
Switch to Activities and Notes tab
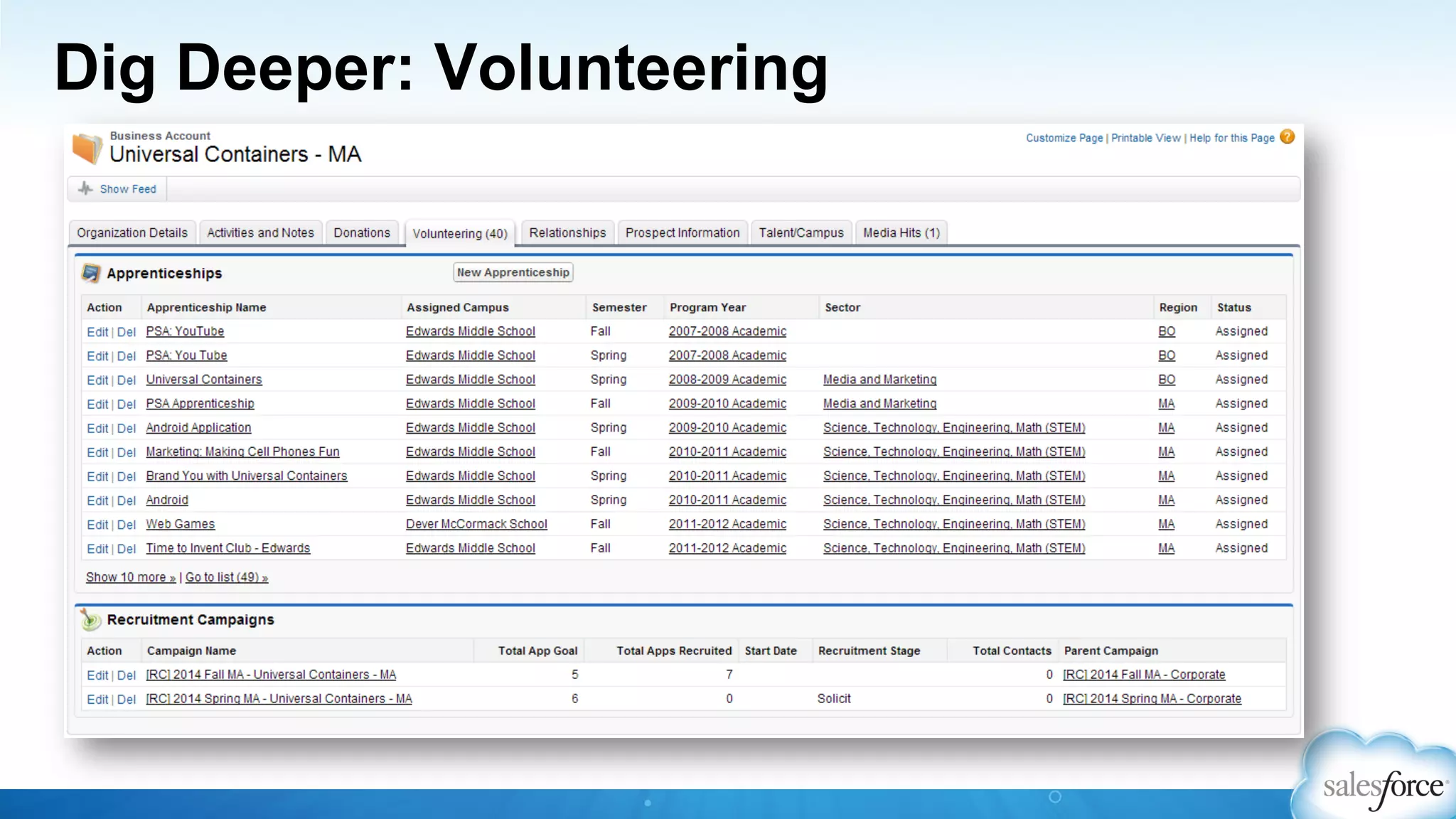[260, 232]
